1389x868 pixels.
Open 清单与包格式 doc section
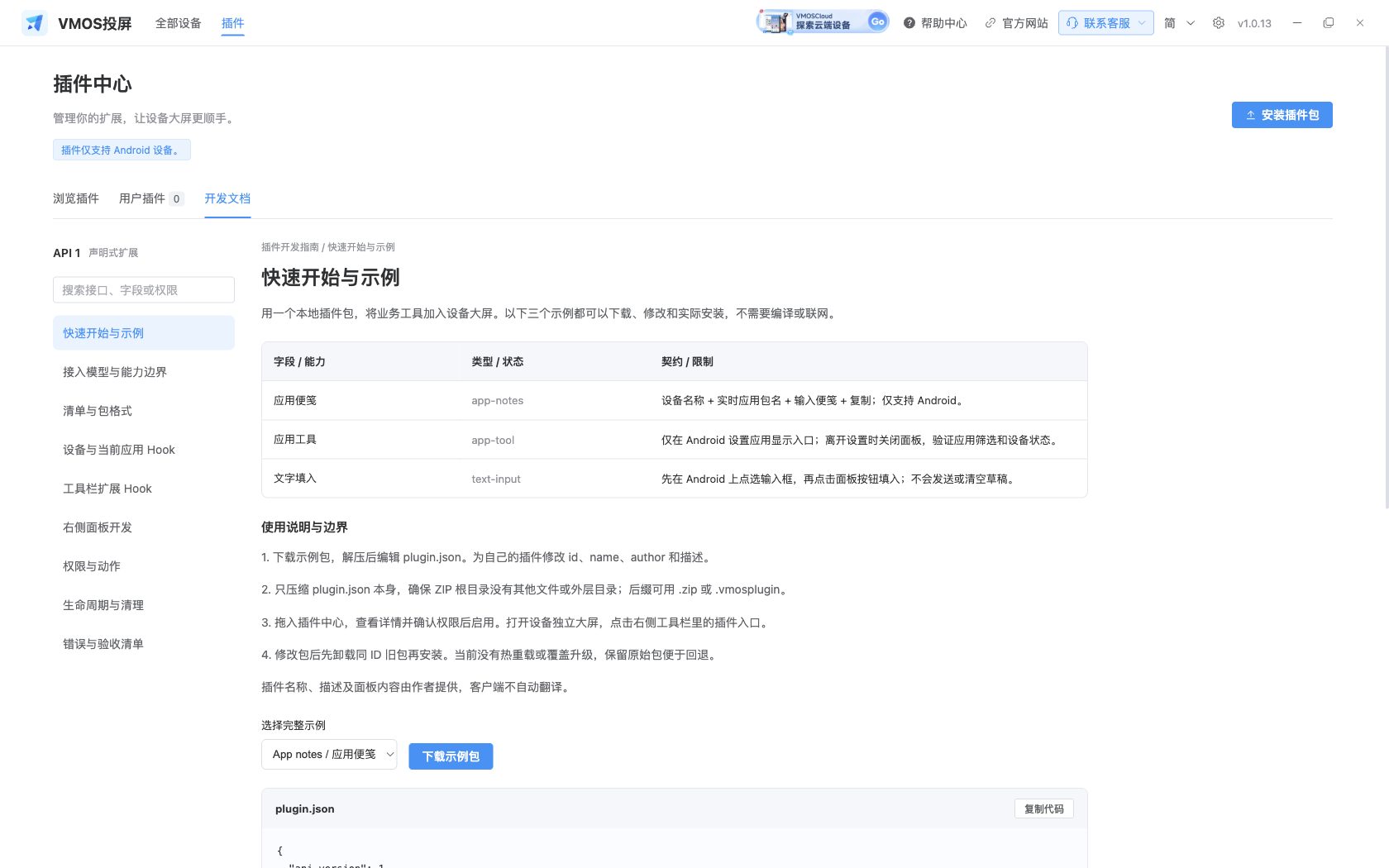144,411
